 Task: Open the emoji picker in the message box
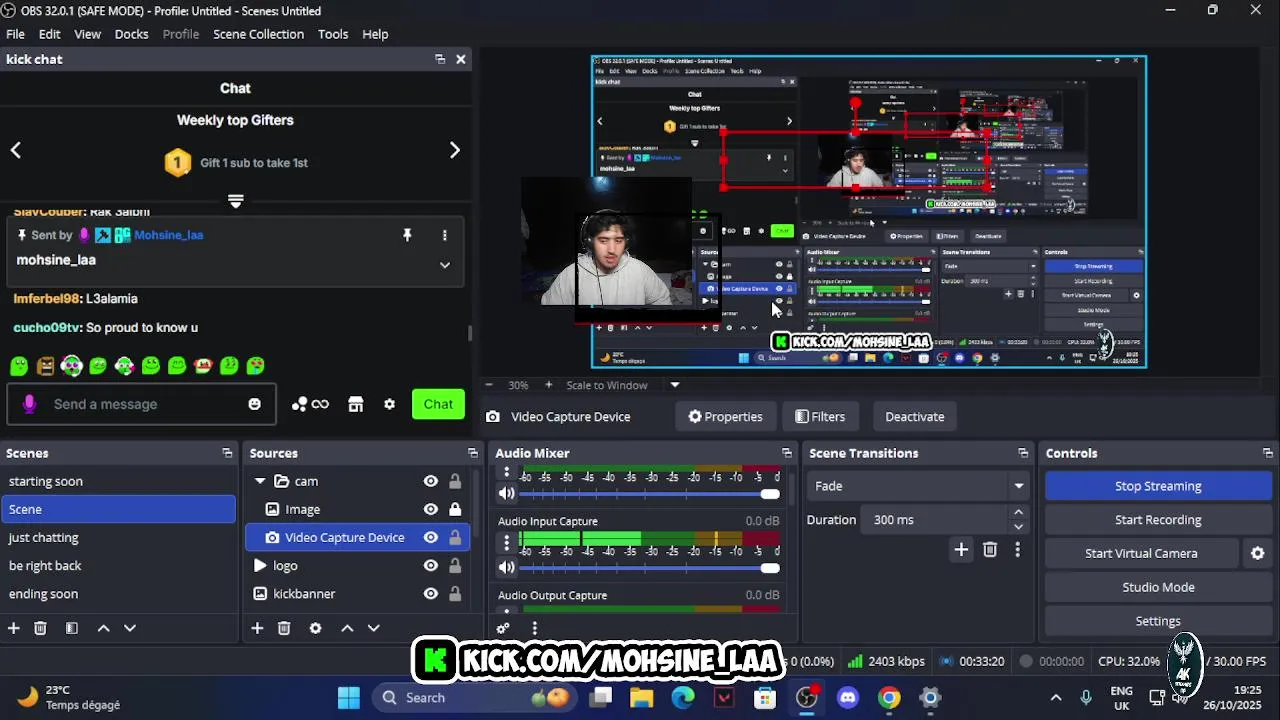pos(255,404)
